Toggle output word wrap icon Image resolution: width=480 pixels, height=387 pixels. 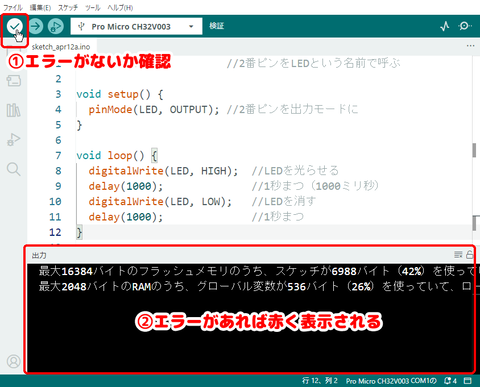click(458, 255)
